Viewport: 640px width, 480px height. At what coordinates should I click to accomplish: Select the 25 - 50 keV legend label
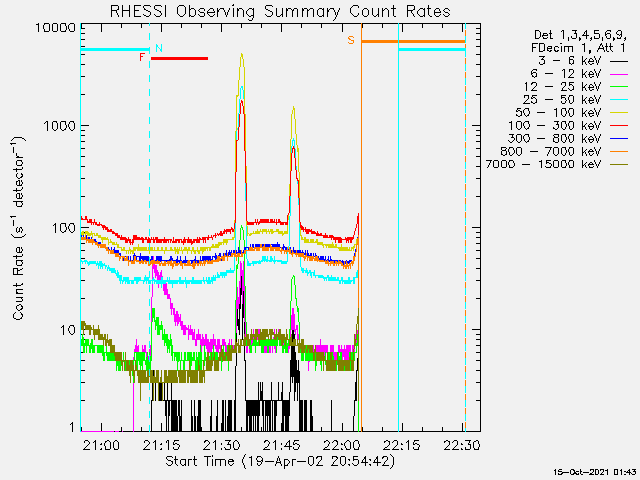click(561, 100)
